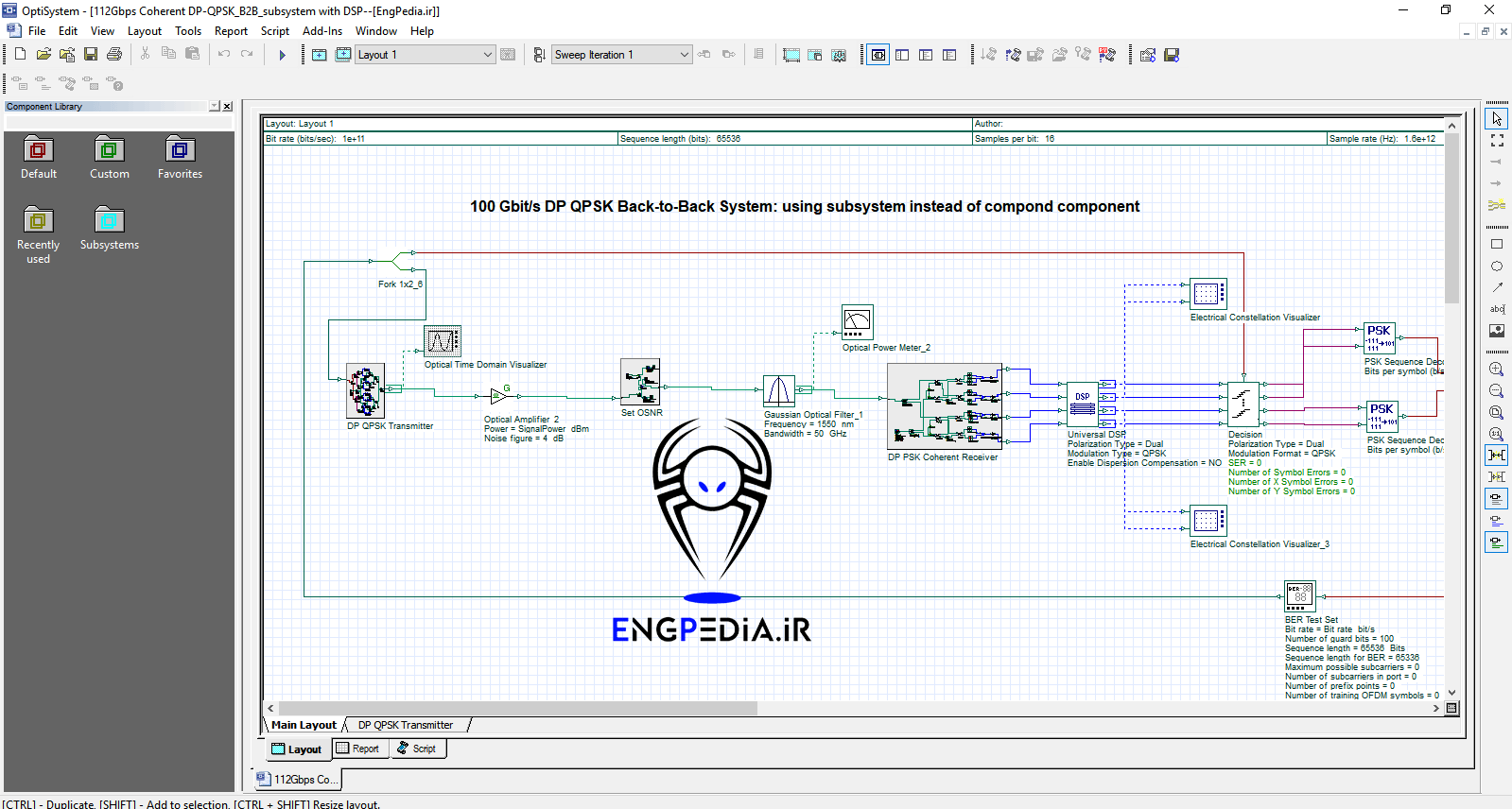Open the Subsystems library folder

[x=110, y=229]
